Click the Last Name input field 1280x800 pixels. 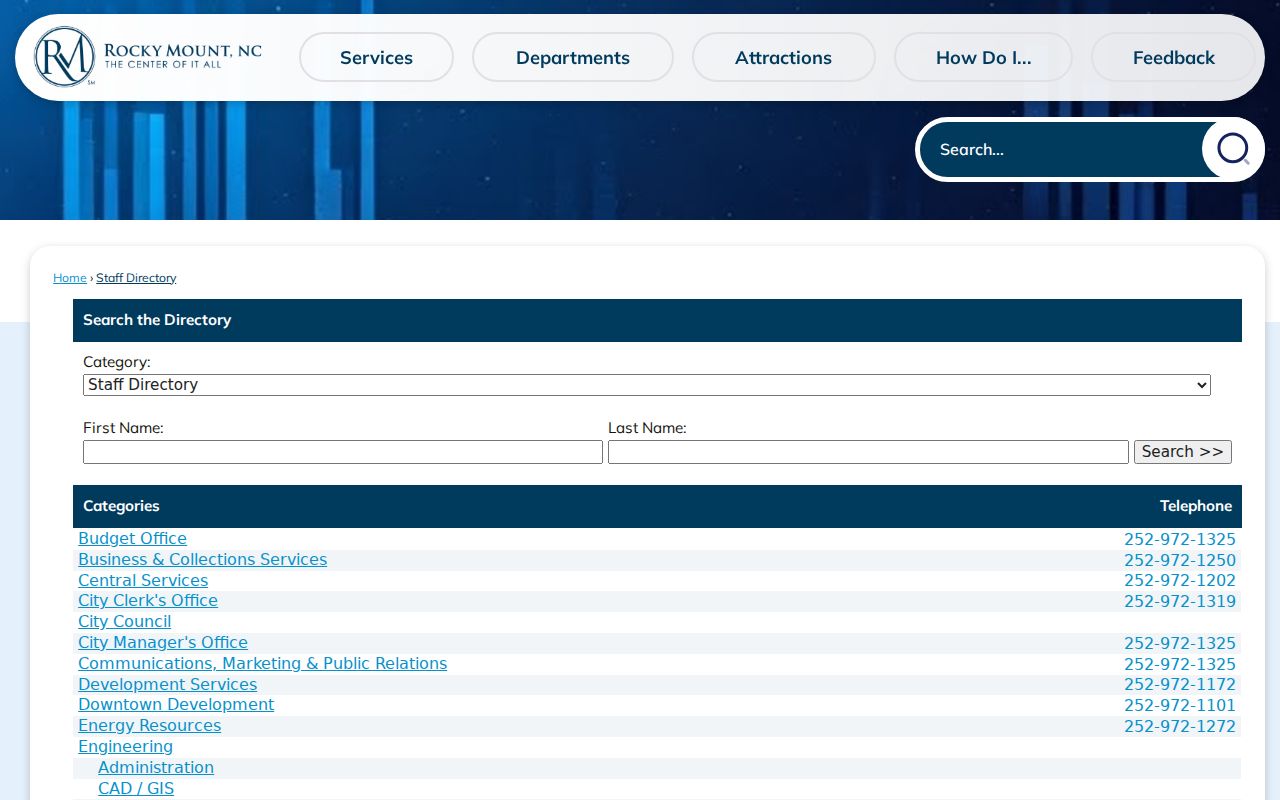pos(868,452)
